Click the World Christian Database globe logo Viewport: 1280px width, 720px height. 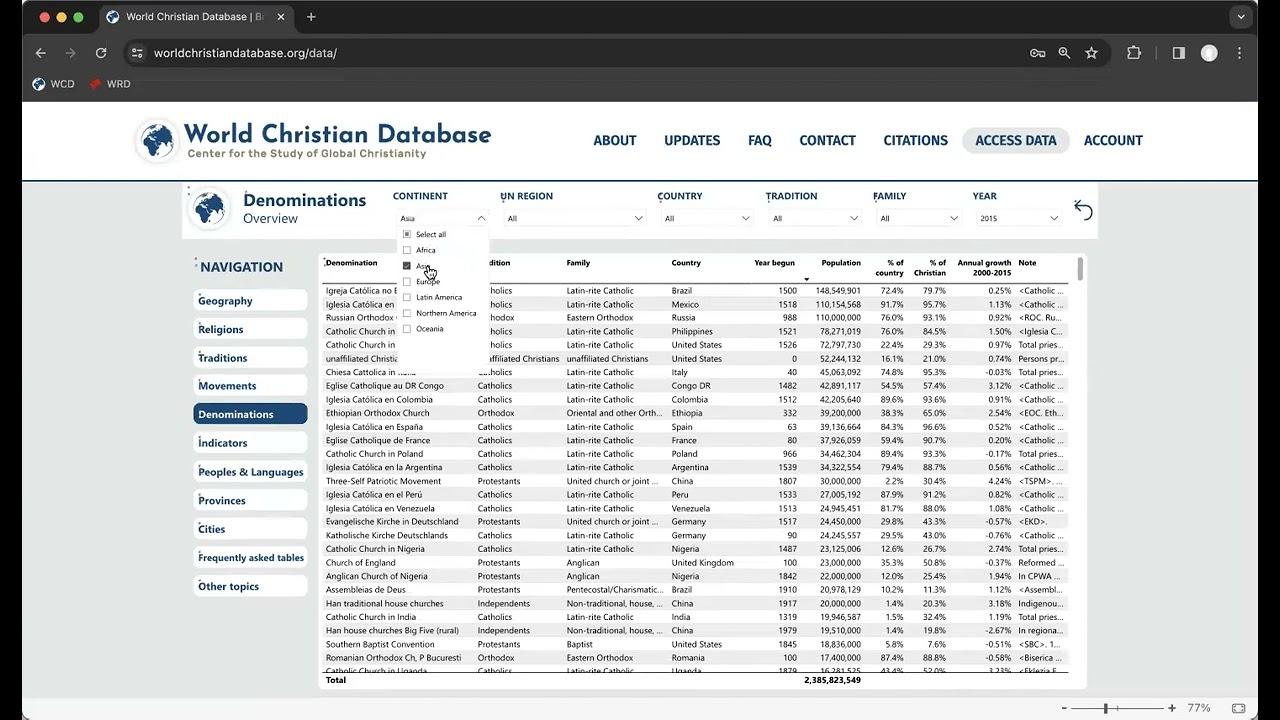click(156, 141)
